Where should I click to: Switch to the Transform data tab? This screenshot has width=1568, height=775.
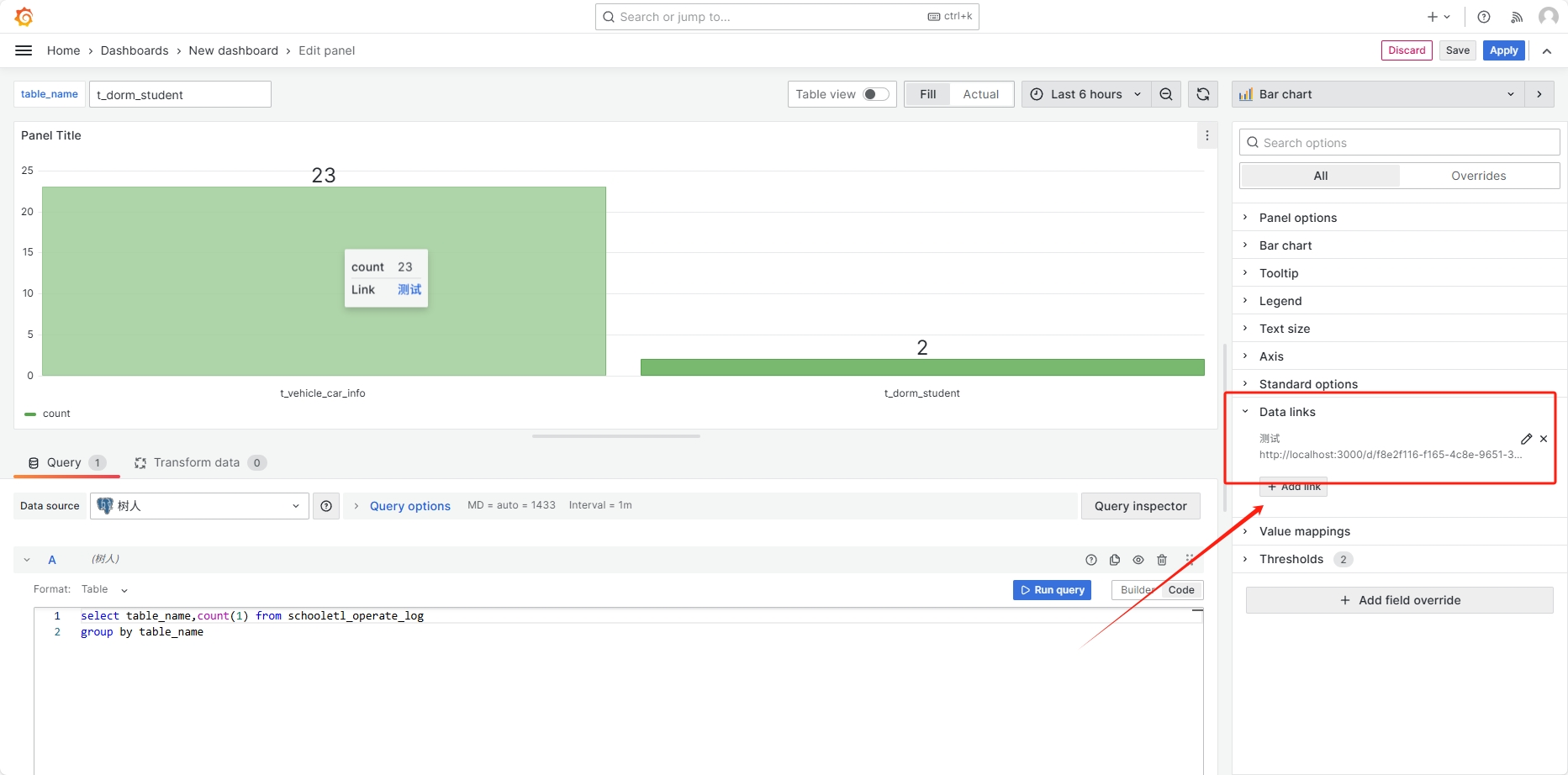(x=196, y=462)
